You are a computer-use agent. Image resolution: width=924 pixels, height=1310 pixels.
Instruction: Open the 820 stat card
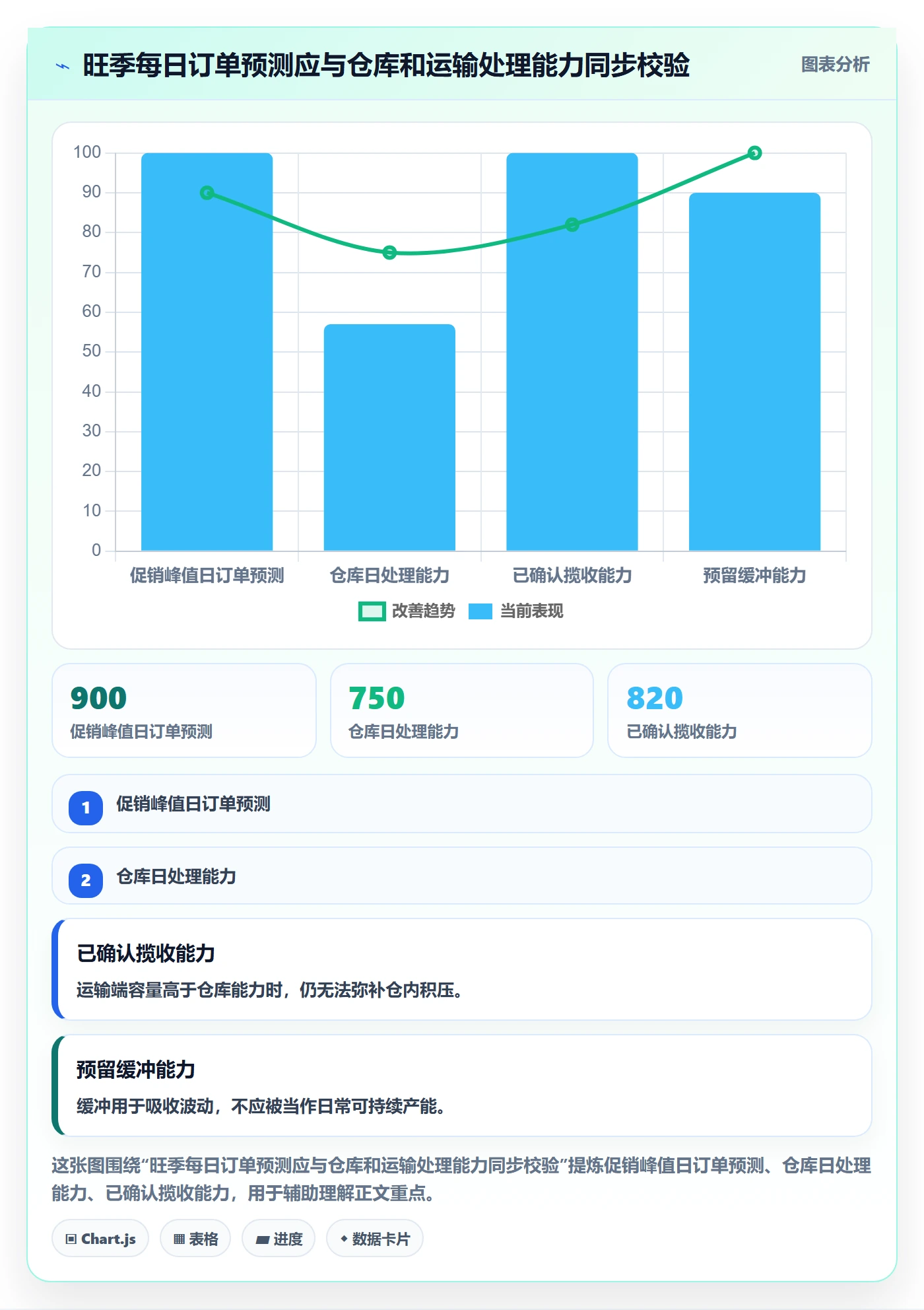tap(740, 710)
